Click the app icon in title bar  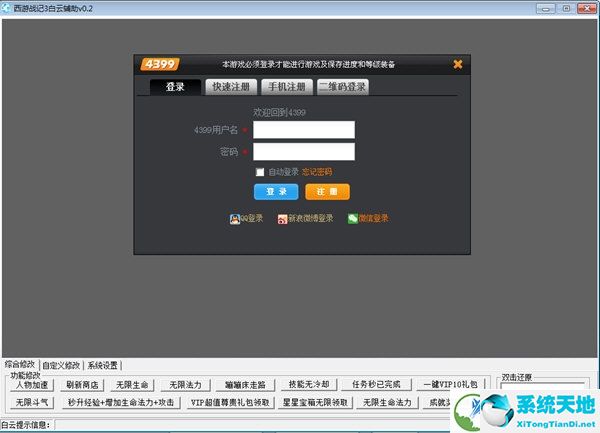[6, 8]
